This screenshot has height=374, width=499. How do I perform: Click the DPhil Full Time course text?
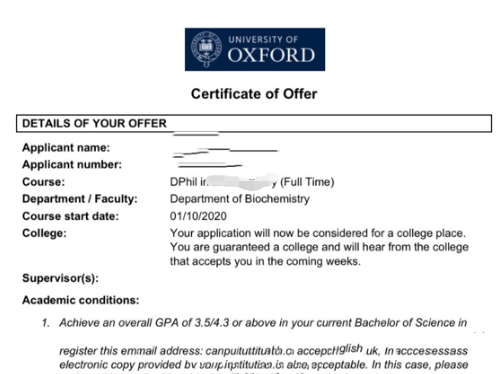(x=252, y=182)
